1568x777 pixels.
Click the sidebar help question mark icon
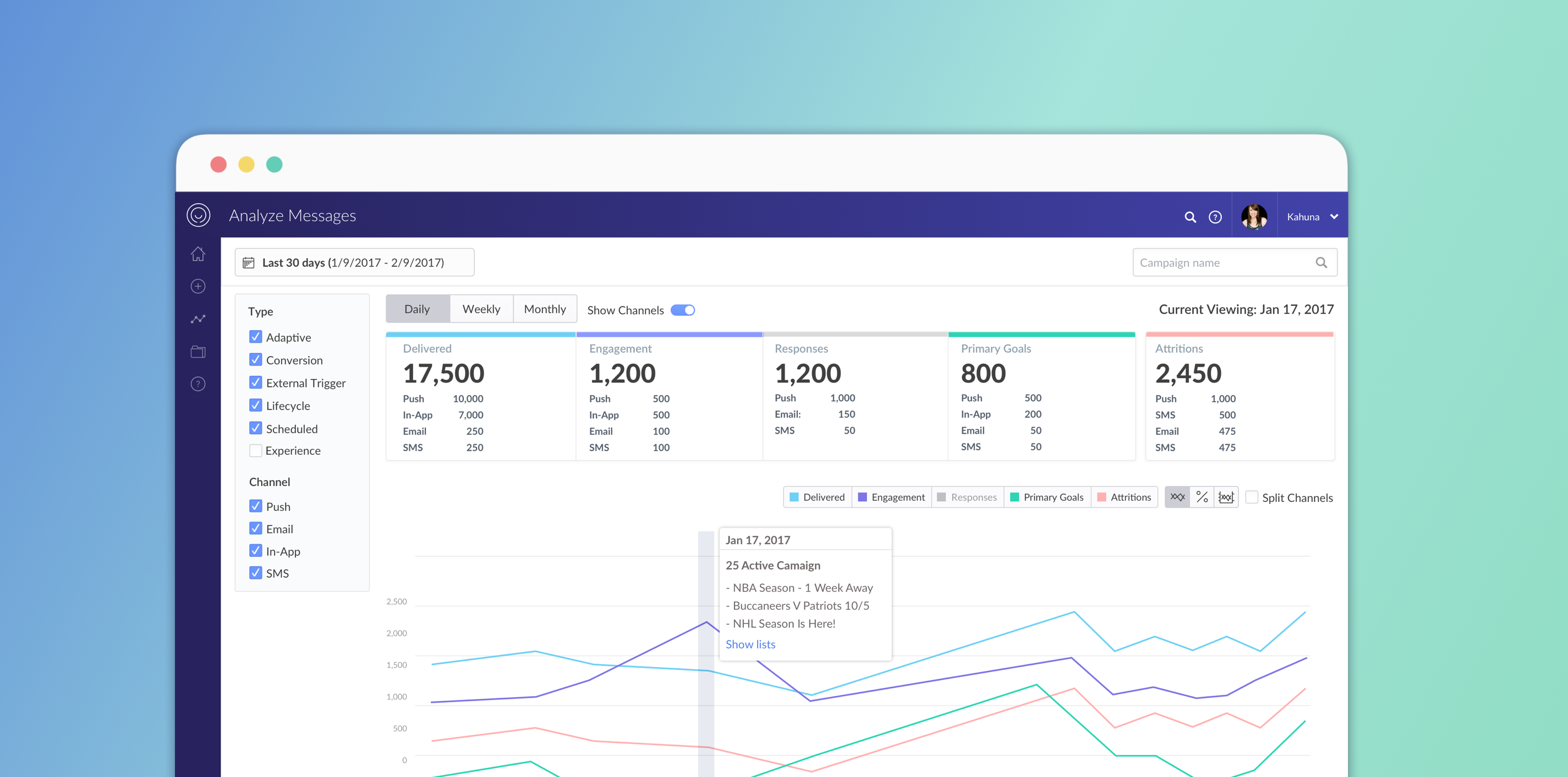coord(198,384)
